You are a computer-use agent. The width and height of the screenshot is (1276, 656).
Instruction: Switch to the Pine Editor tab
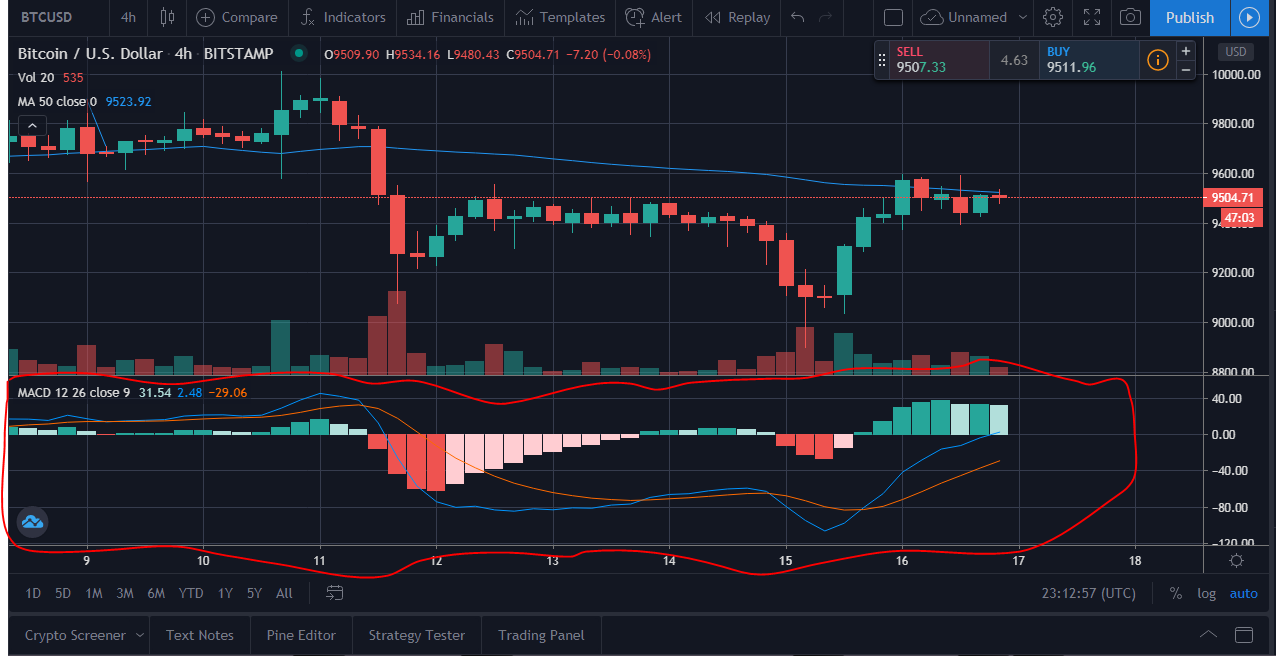point(300,634)
